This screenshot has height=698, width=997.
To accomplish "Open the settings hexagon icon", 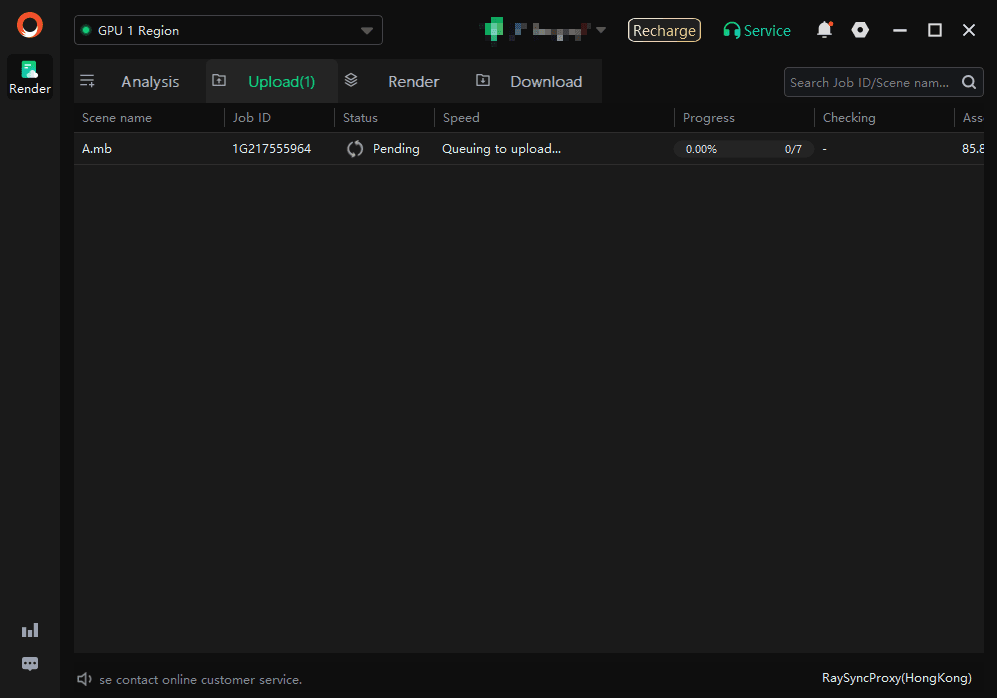I will point(860,30).
